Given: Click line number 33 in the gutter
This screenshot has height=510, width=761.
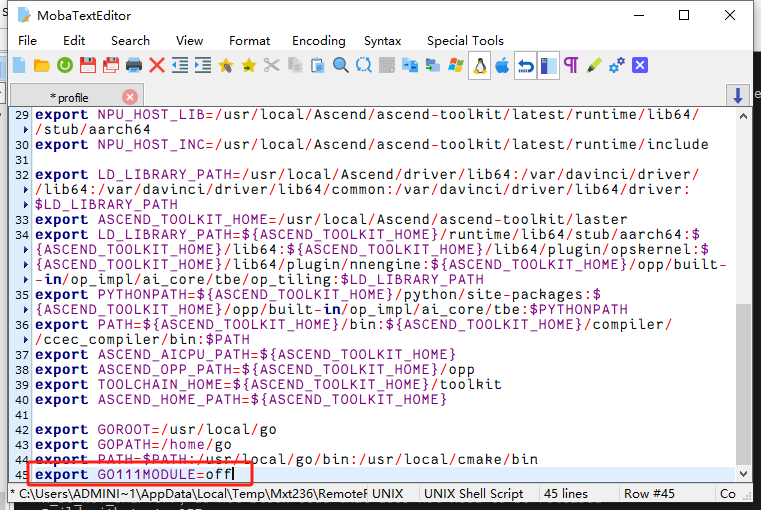Looking at the screenshot, I should tap(22, 220).
